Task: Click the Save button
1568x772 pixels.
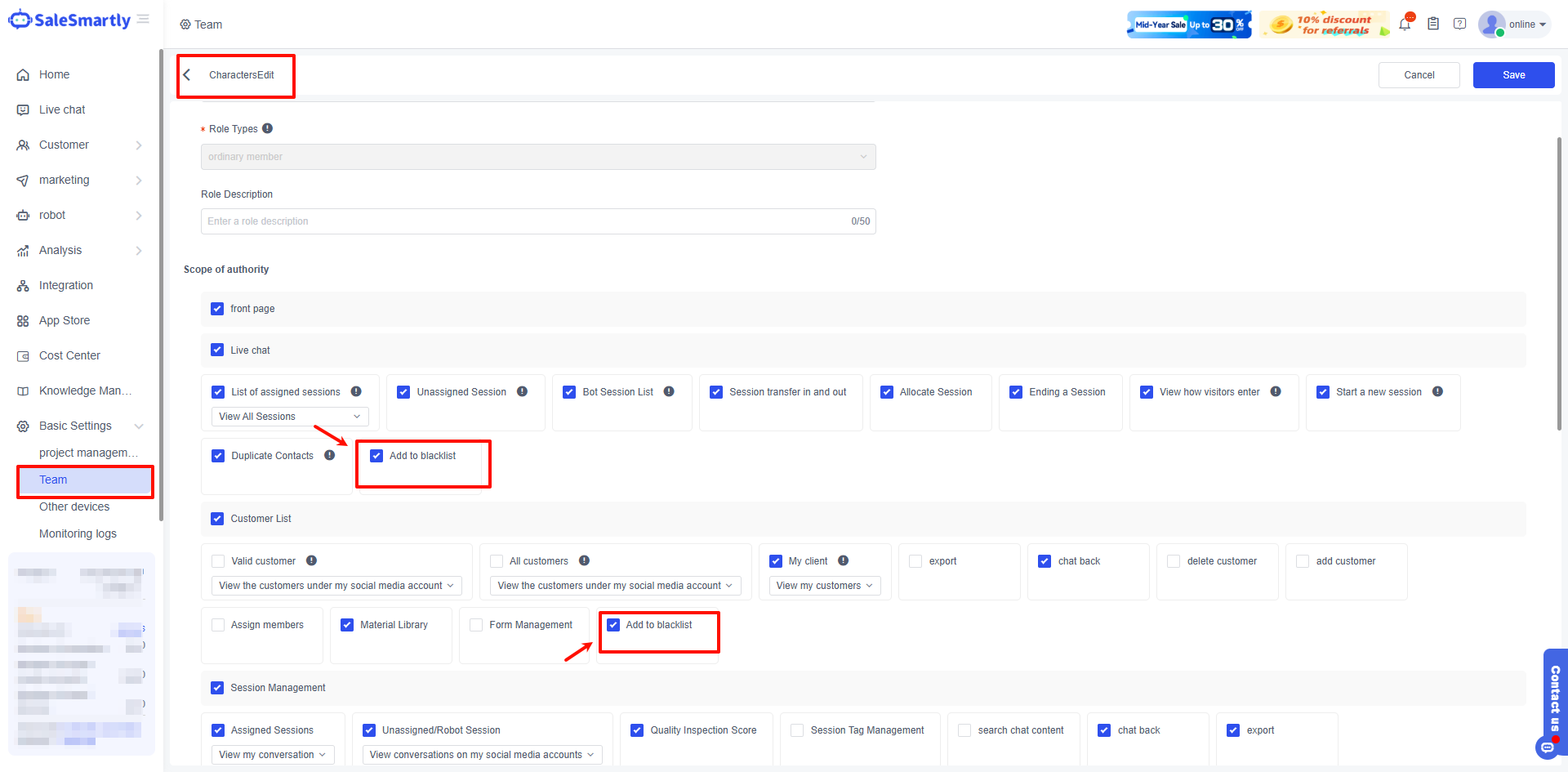Action: click(1513, 75)
